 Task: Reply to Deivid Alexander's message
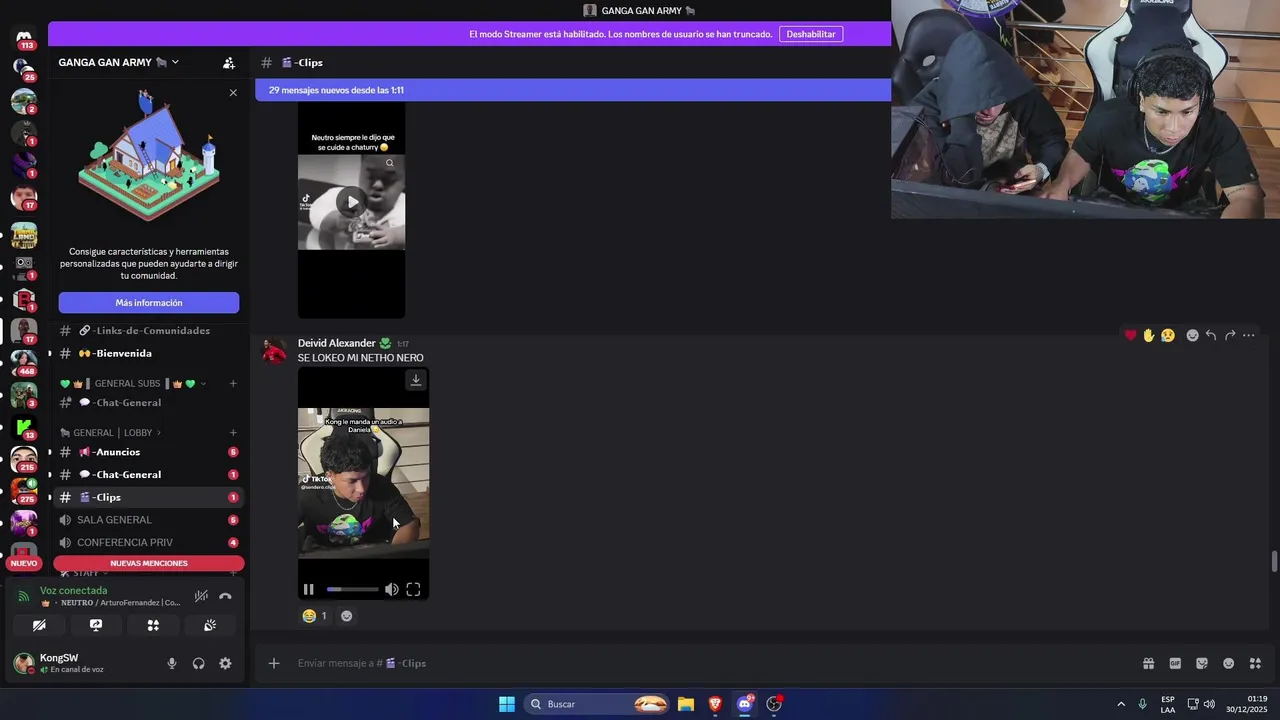(x=1211, y=335)
